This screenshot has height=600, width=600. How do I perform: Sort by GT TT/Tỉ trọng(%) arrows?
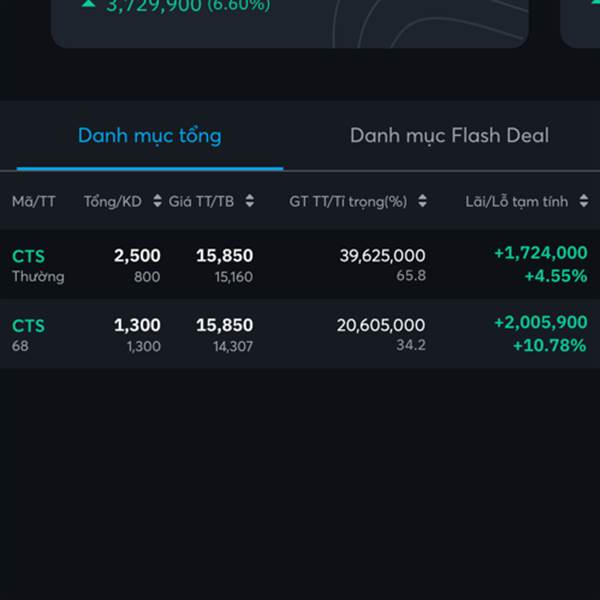(x=422, y=201)
